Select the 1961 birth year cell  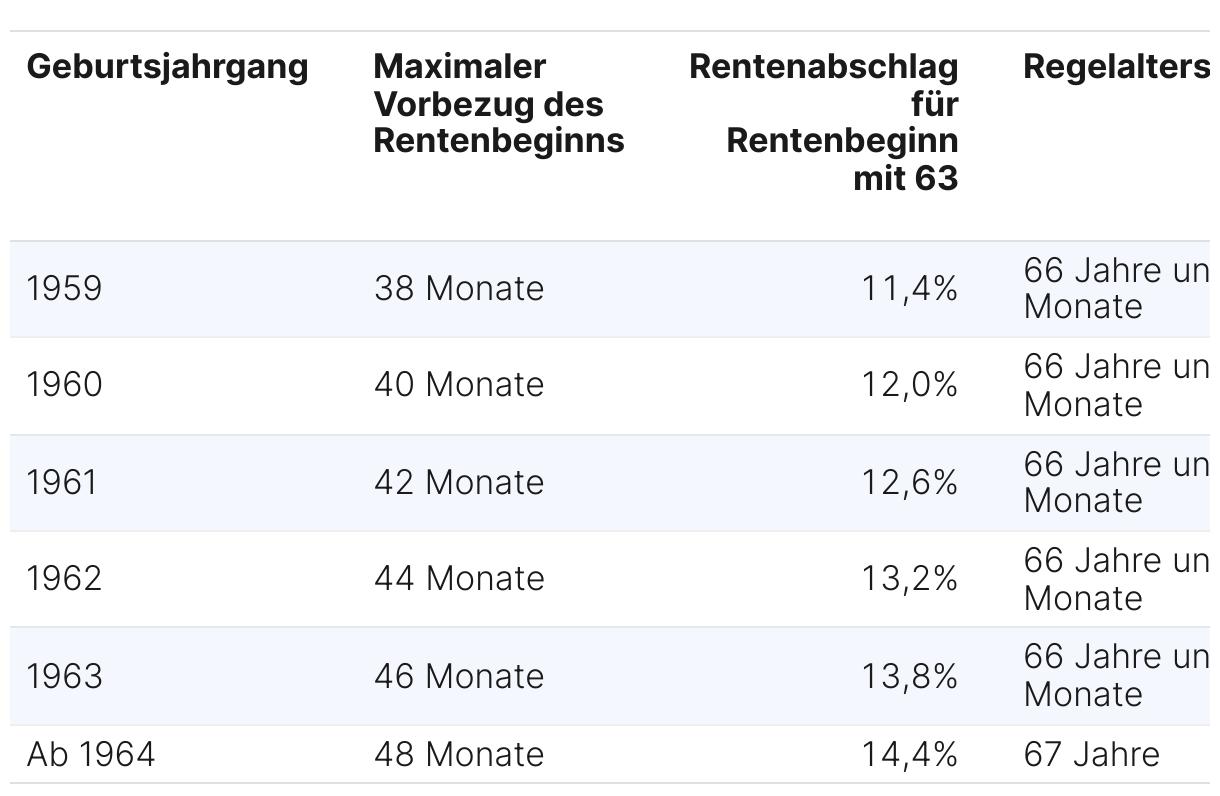point(62,483)
